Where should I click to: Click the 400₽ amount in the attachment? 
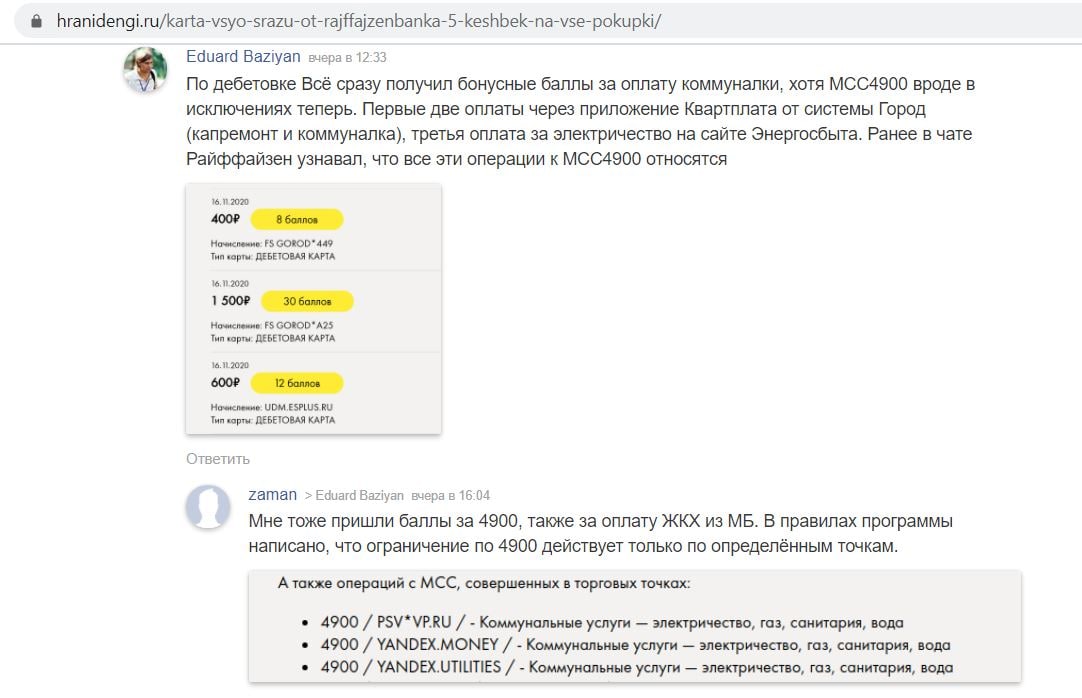pyautogui.click(x=225, y=219)
